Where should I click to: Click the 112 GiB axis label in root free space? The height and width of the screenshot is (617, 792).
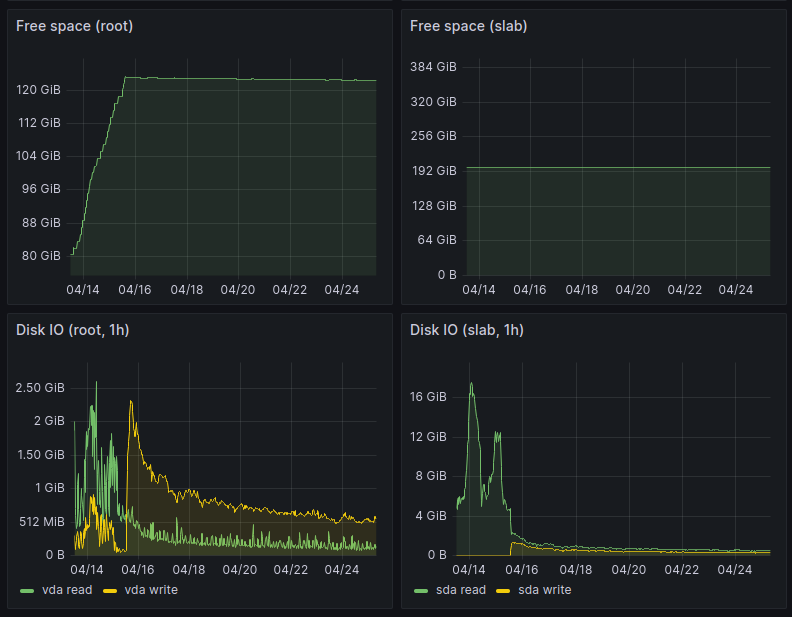point(39,123)
